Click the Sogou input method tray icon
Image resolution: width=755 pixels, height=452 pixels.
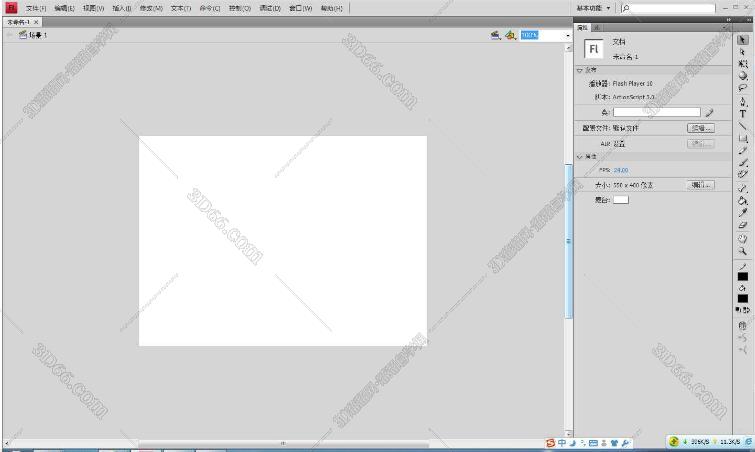(x=550, y=443)
